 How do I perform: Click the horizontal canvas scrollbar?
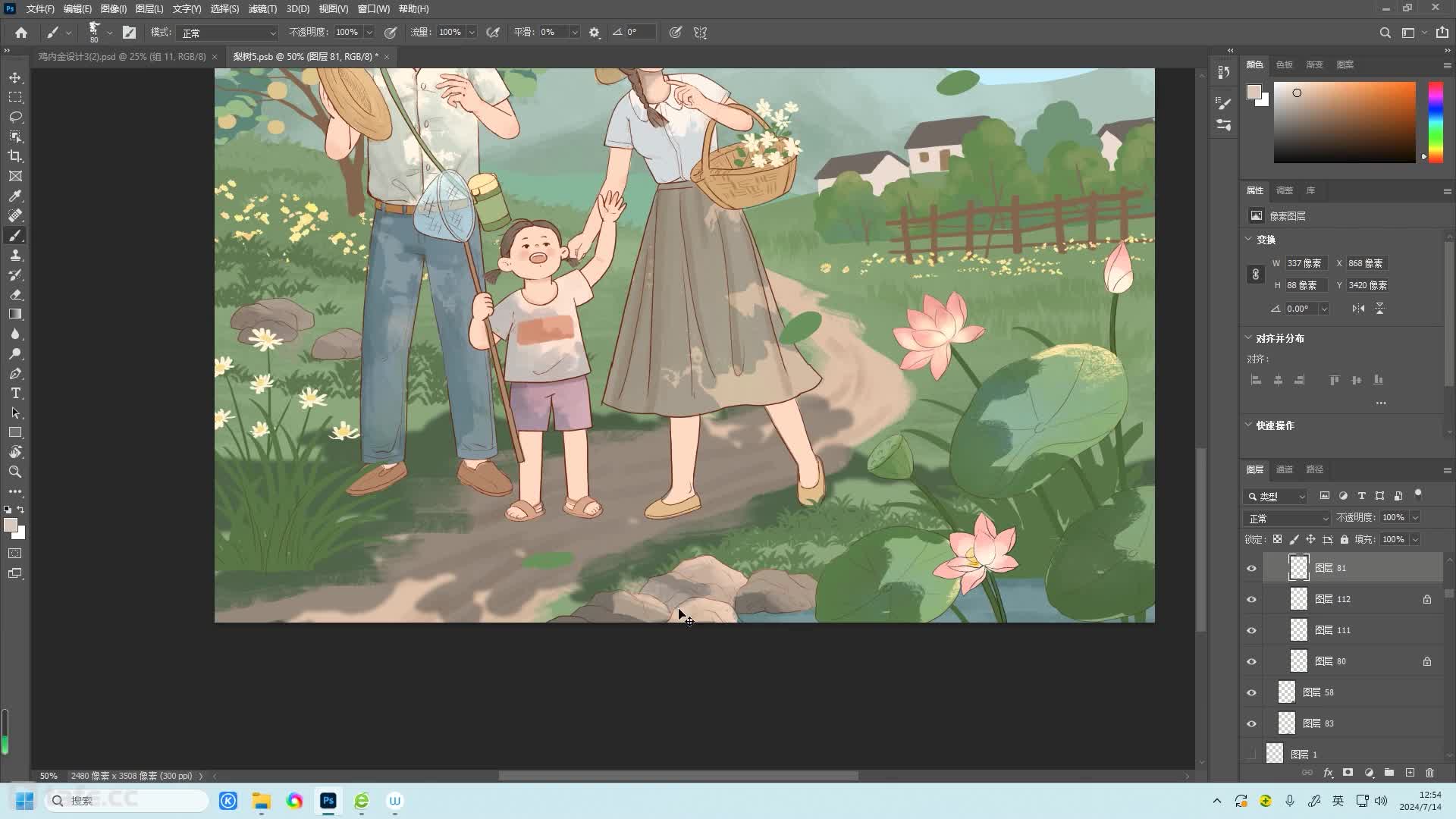pyautogui.click(x=679, y=776)
